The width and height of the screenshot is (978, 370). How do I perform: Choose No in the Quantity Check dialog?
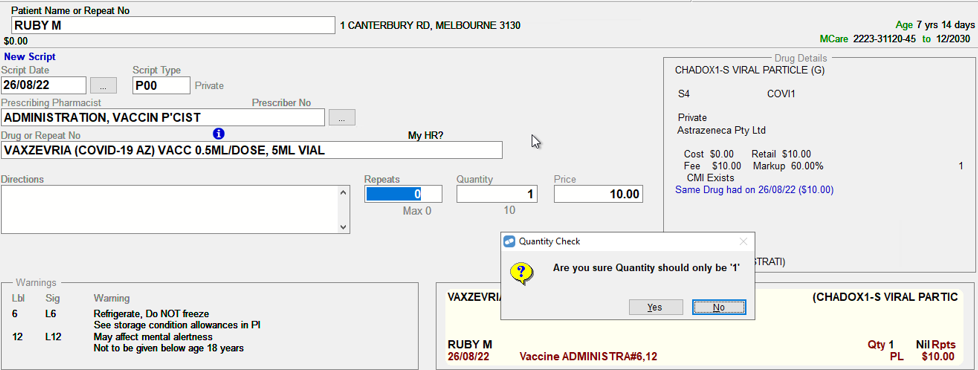pos(719,307)
